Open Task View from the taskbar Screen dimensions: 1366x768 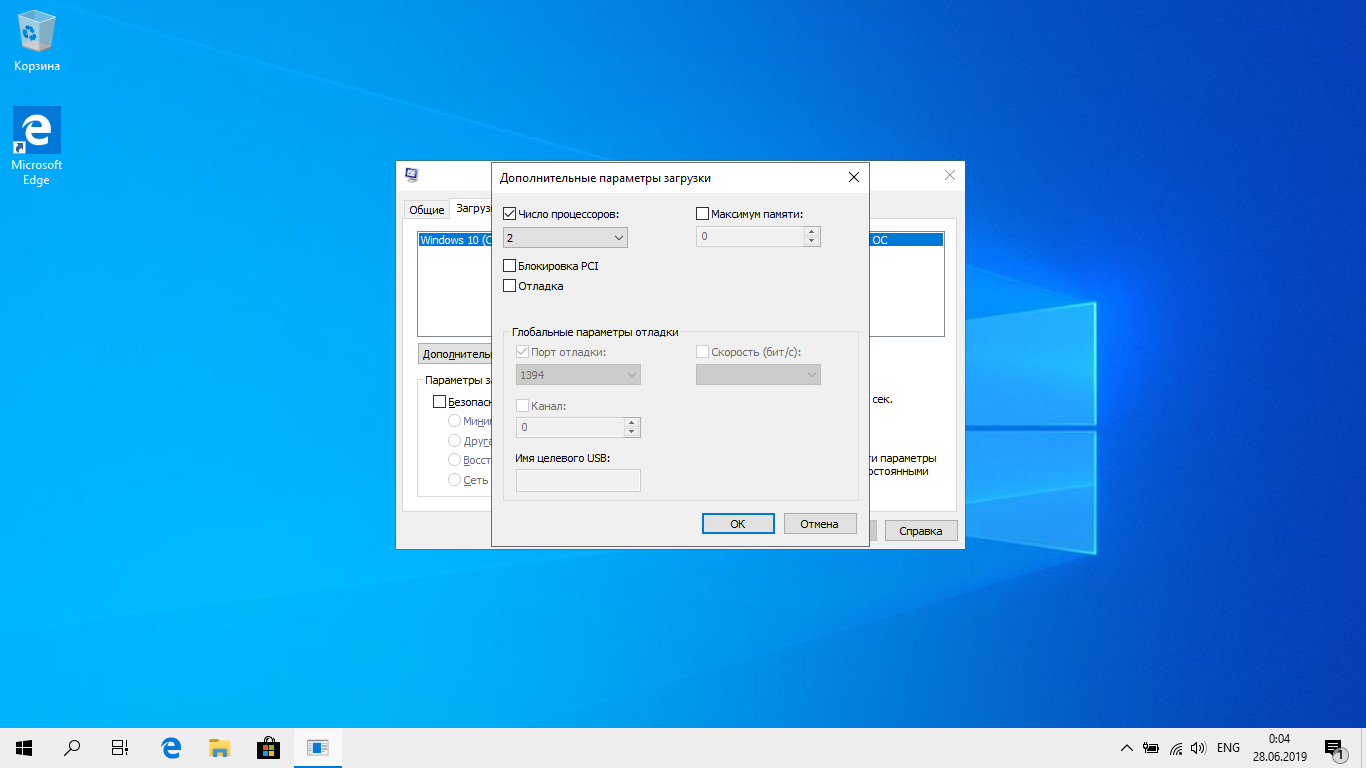(120, 747)
